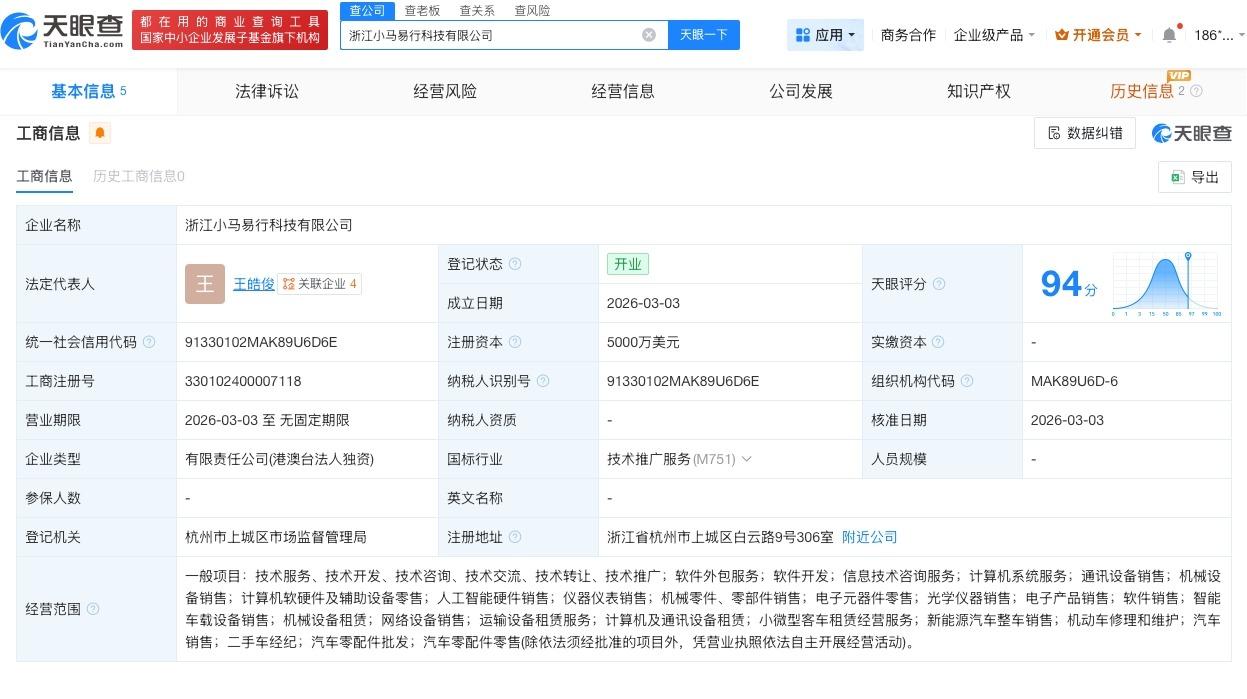The image size is (1247, 699).
Task: Open the 附近公司 link near the address
Action: (x=869, y=537)
